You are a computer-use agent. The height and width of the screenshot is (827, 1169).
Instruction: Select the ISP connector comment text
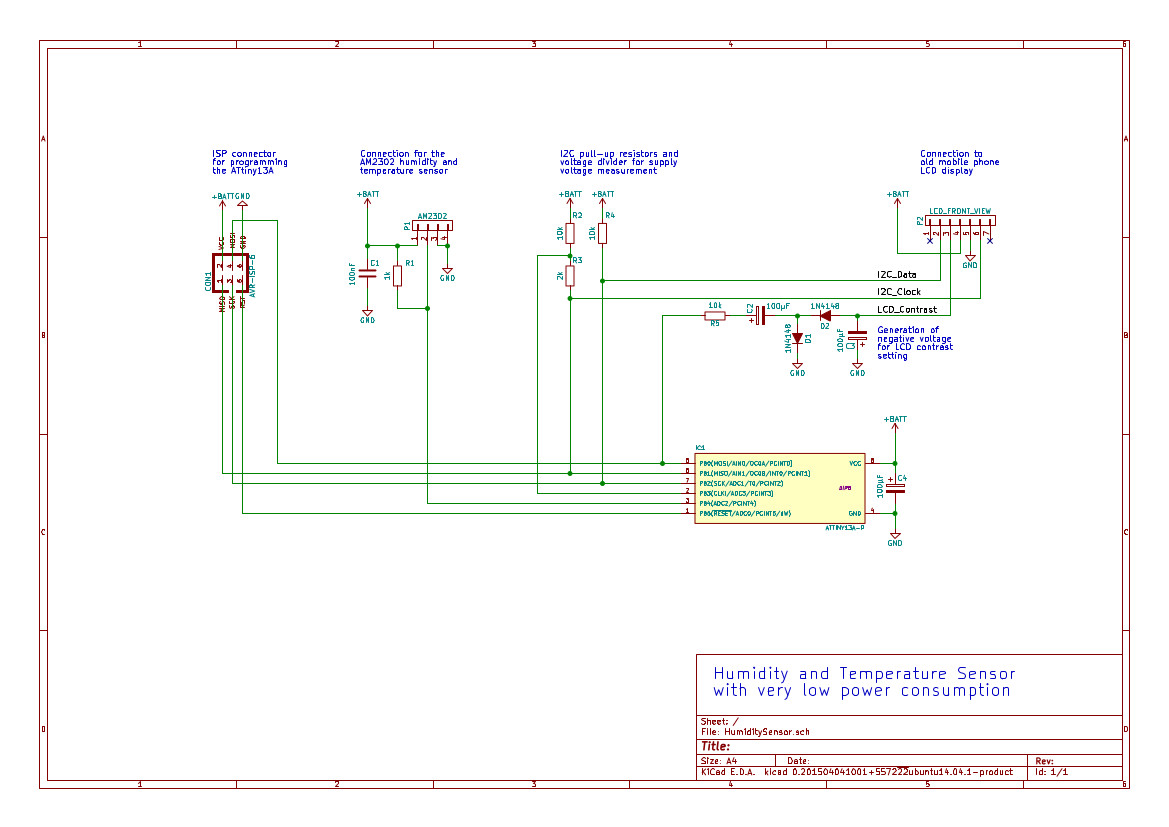coord(250,162)
